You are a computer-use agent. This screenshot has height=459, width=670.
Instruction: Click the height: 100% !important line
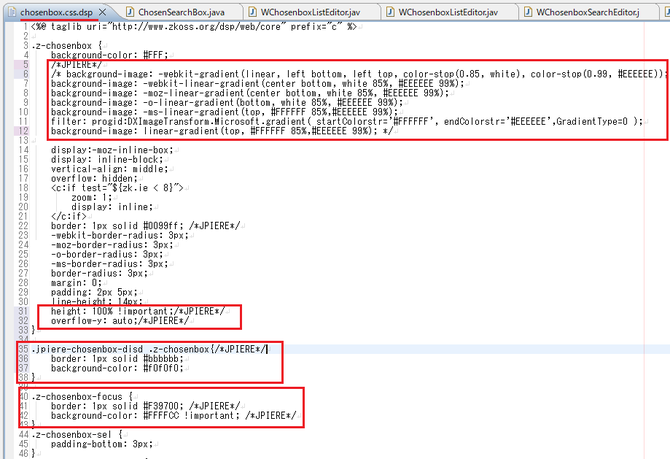point(138,311)
